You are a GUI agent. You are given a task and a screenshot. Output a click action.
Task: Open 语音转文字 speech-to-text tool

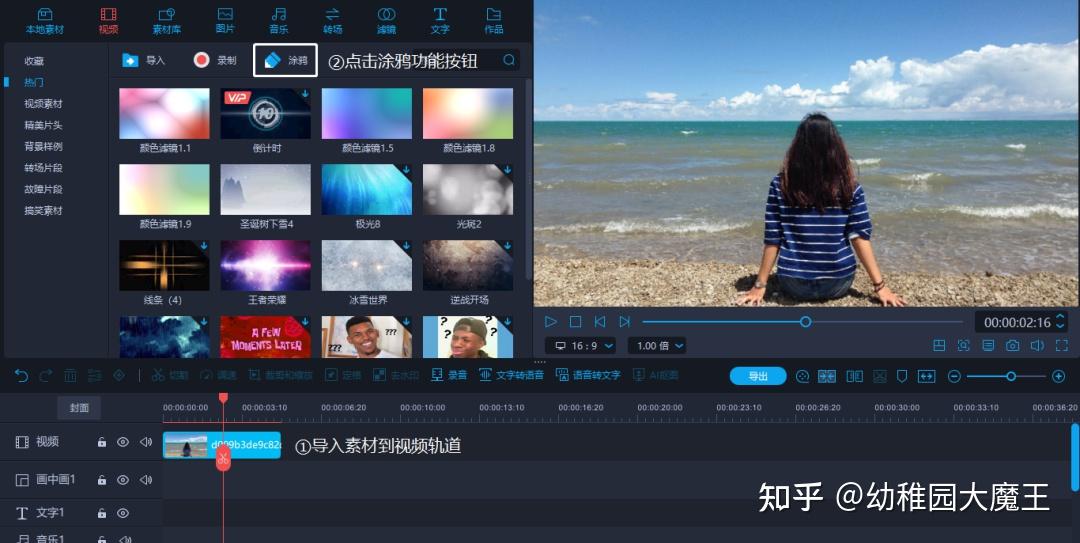coord(588,376)
